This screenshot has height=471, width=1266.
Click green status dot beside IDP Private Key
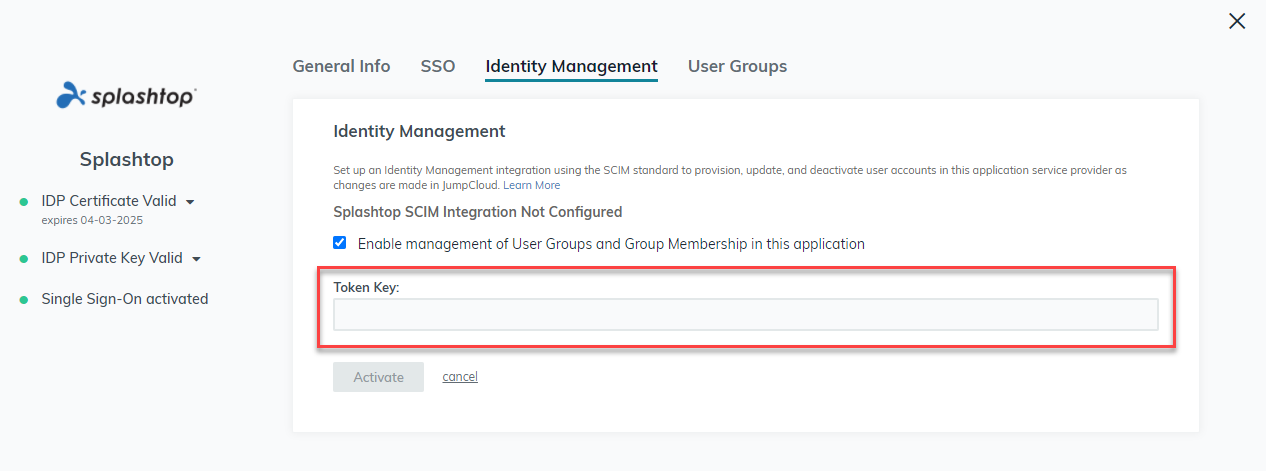click(x=23, y=259)
